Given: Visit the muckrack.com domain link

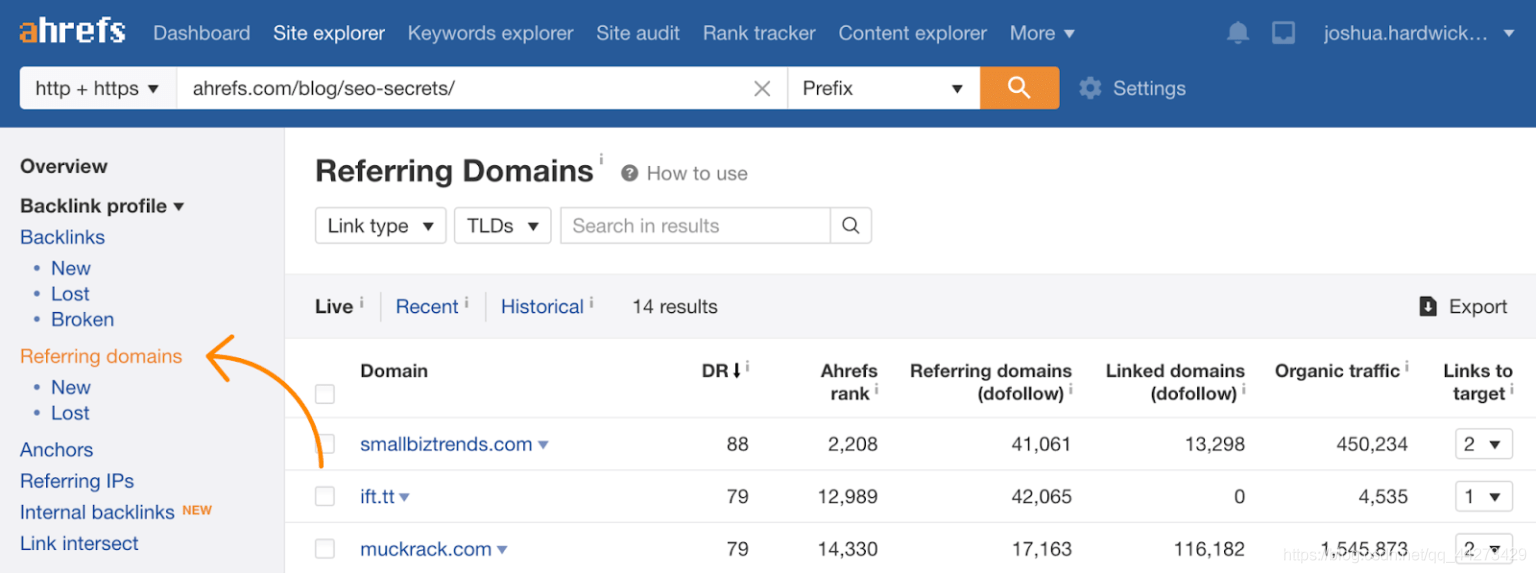Looking at the screenshot, I should [426, 549].
